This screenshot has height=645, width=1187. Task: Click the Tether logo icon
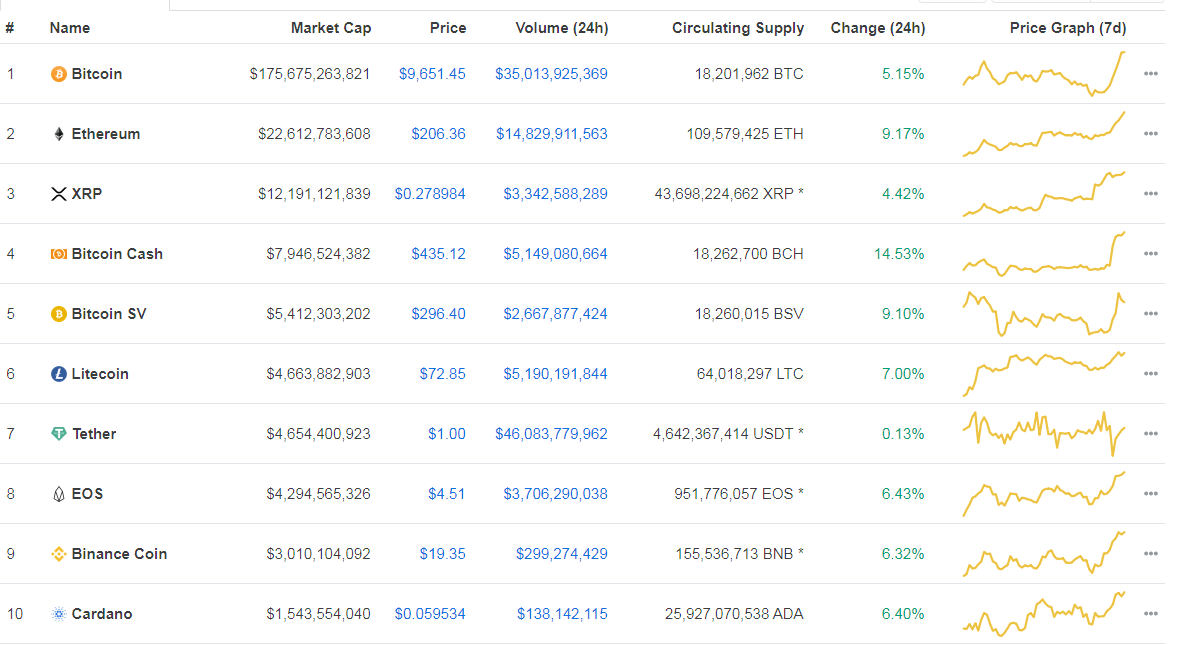click(x=59, y=434)
